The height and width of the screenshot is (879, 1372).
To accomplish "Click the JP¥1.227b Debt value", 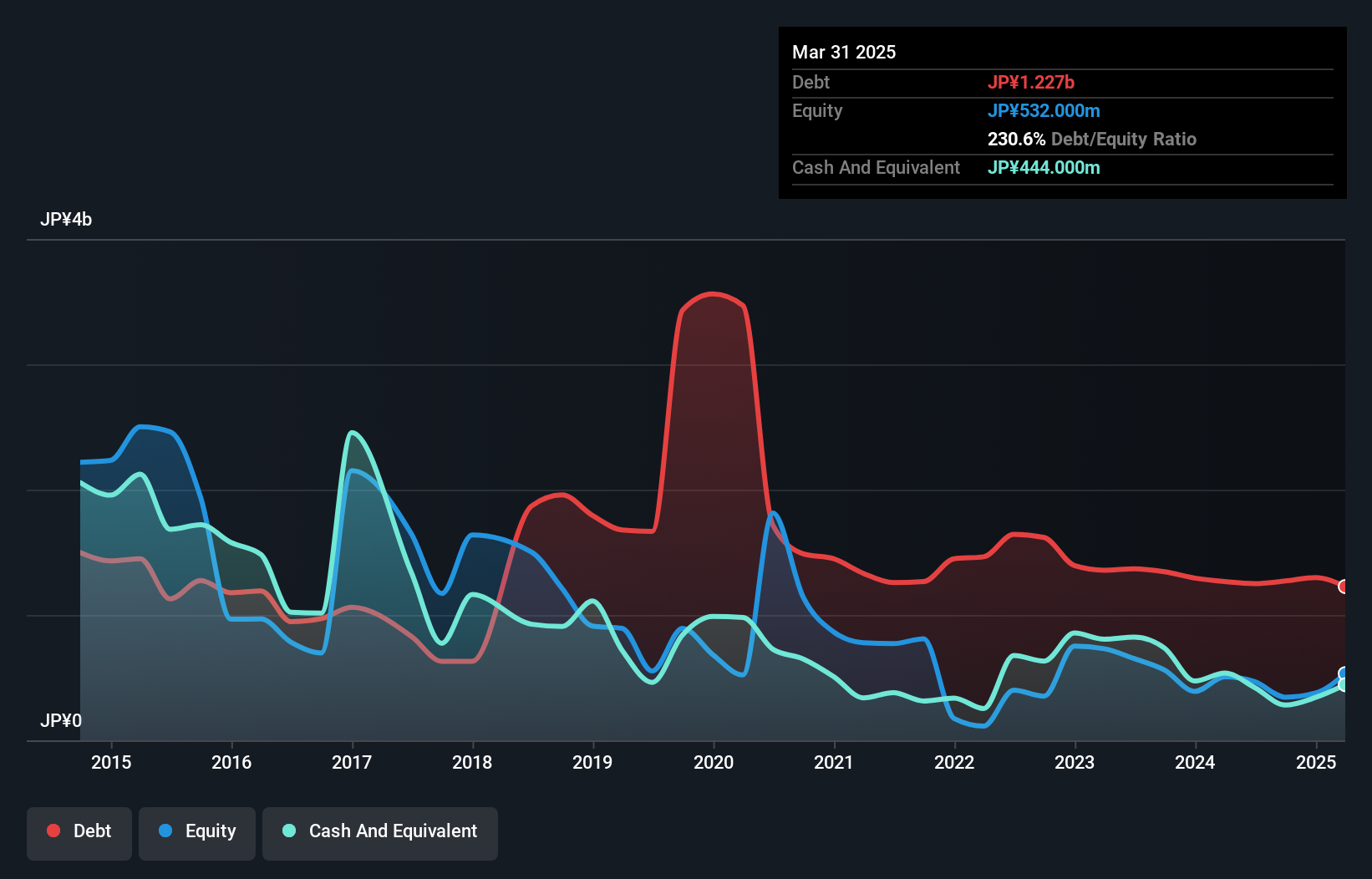I will click(x=1033, y=82).
